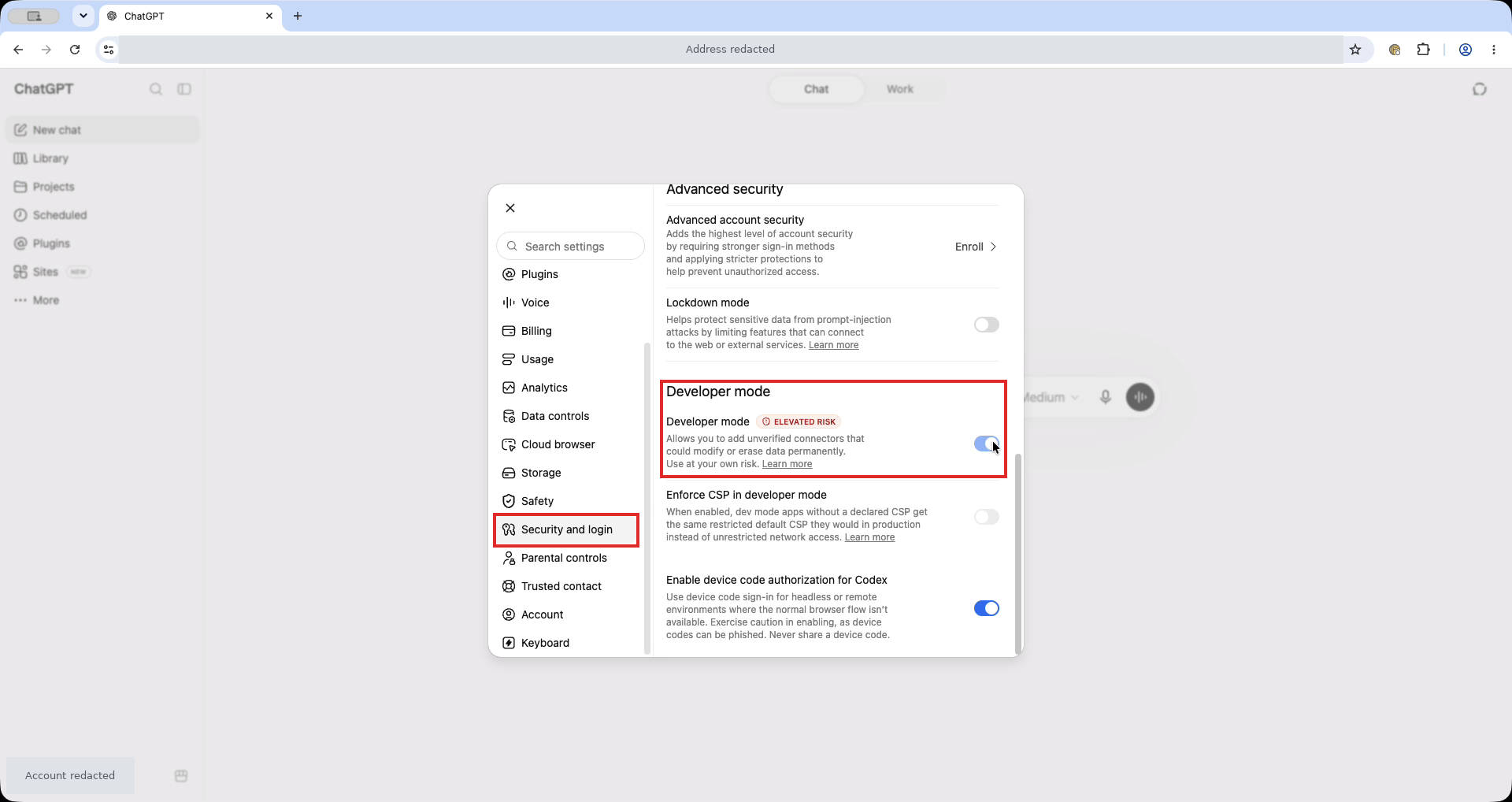Click the Keyboard icon in settings

509,643
